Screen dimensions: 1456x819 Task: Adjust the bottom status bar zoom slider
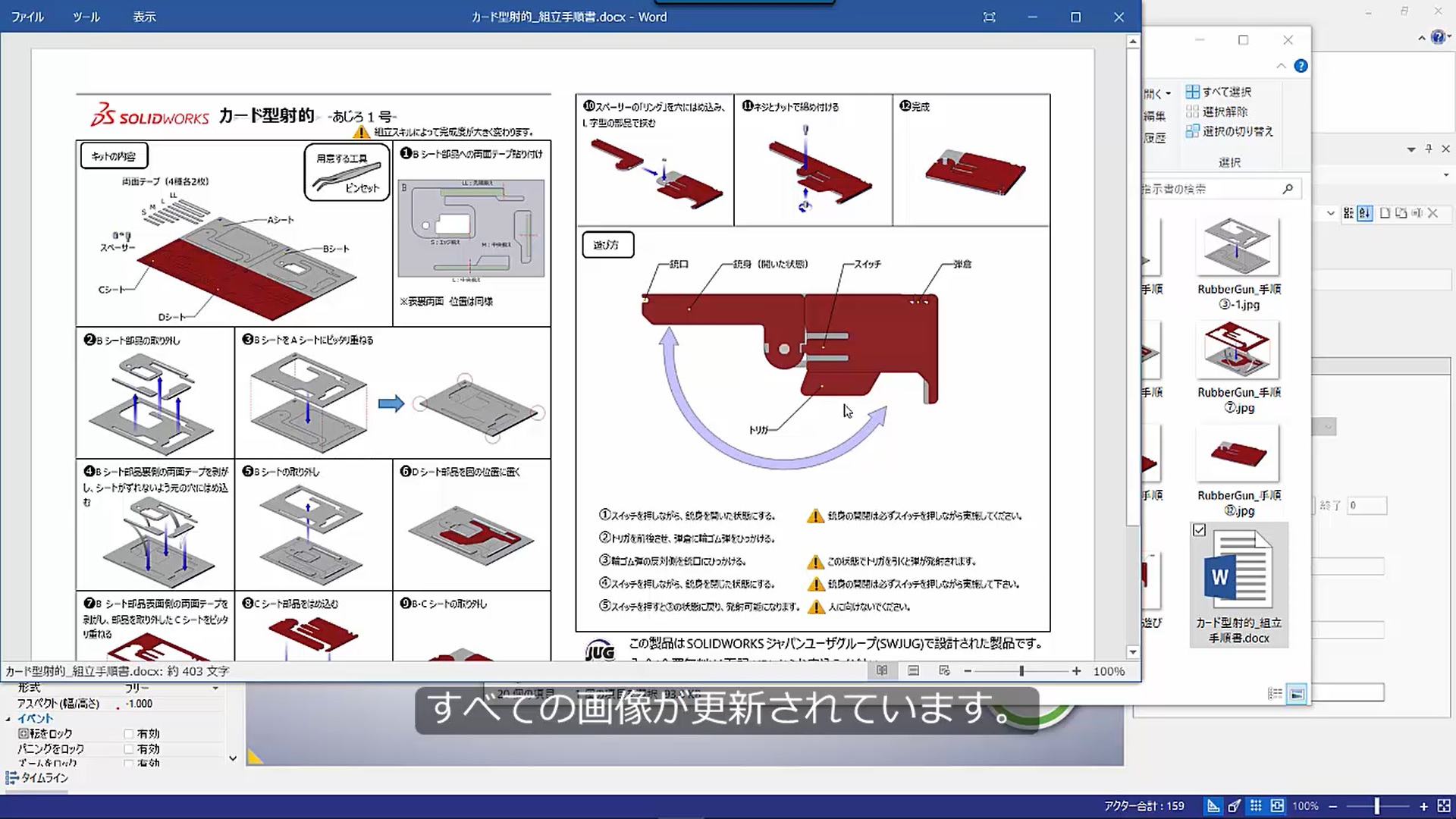tap(1377, 806)
